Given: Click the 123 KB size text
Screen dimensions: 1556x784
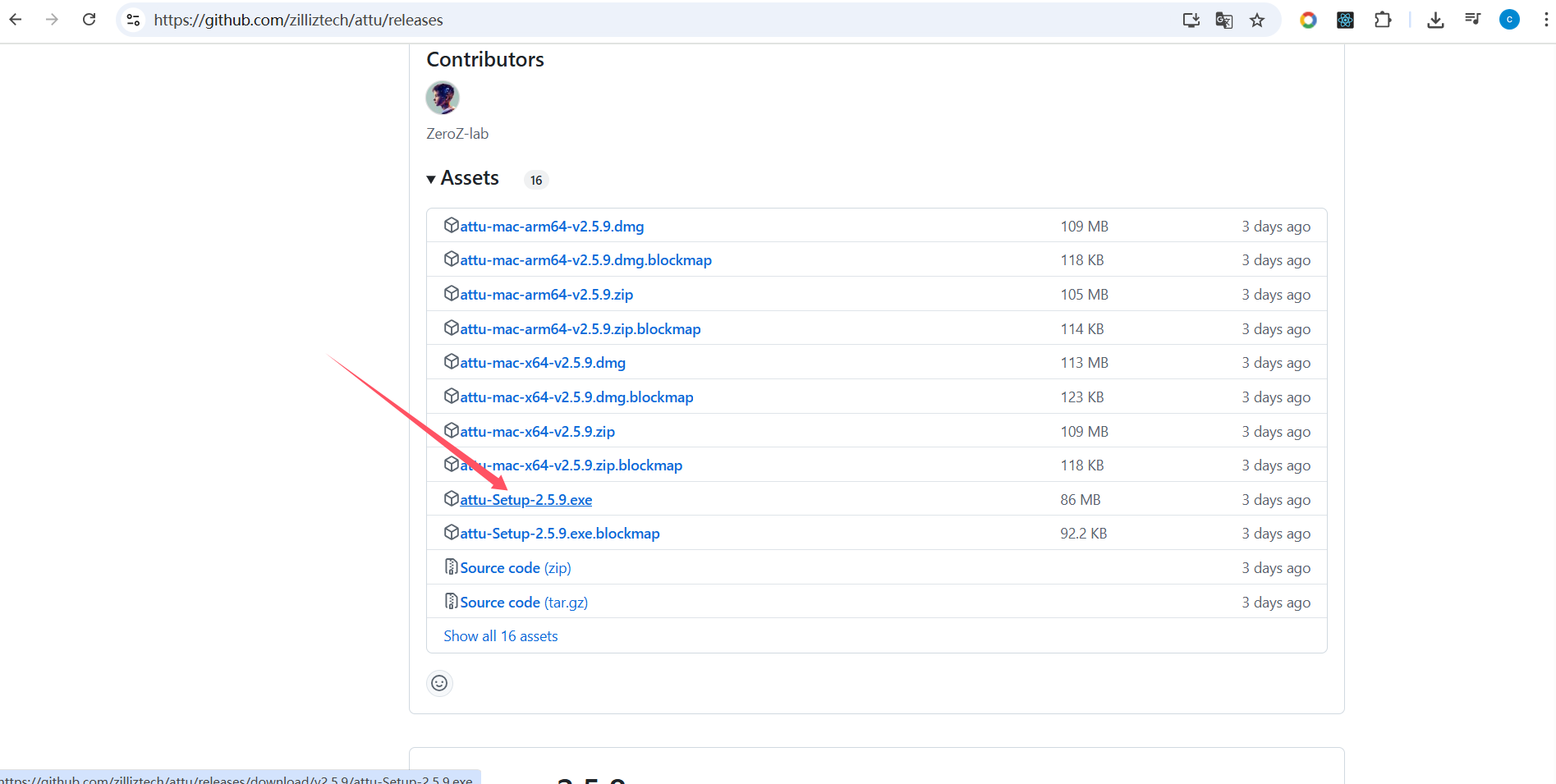Looking at the screenshot, I should click(x=1082, y=397).
